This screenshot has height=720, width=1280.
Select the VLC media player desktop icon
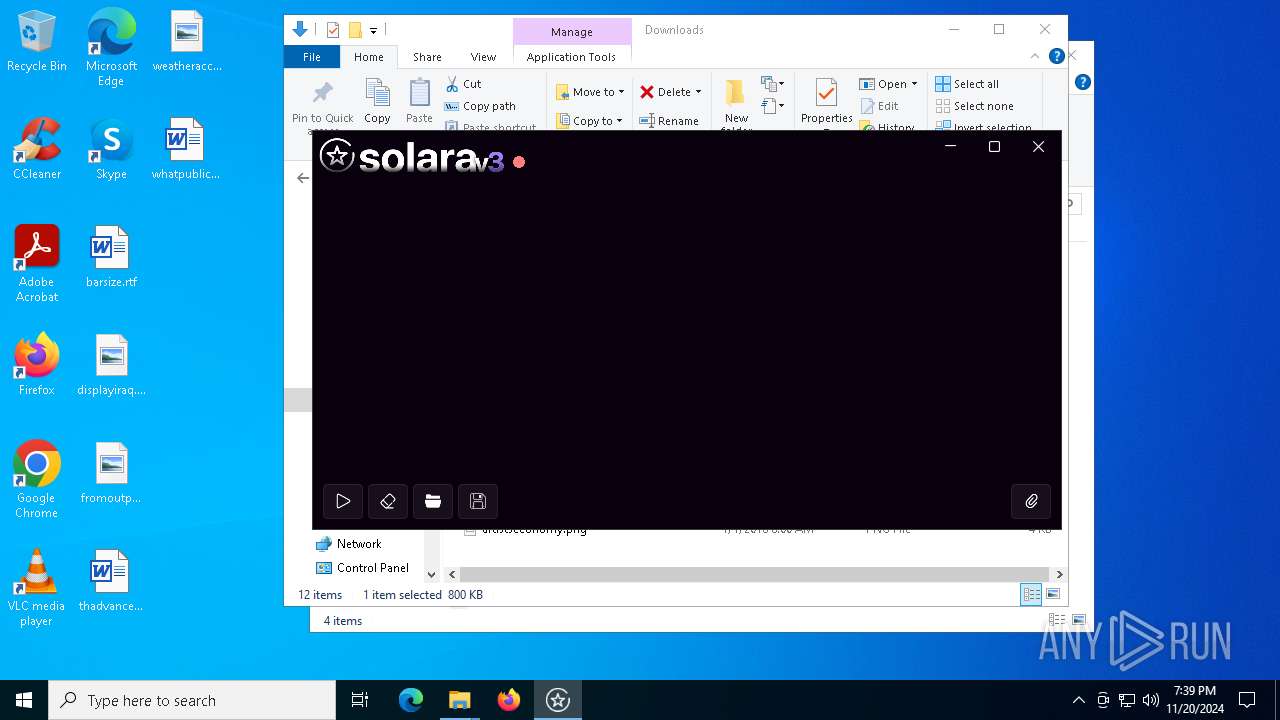click(x=37, y=588)
